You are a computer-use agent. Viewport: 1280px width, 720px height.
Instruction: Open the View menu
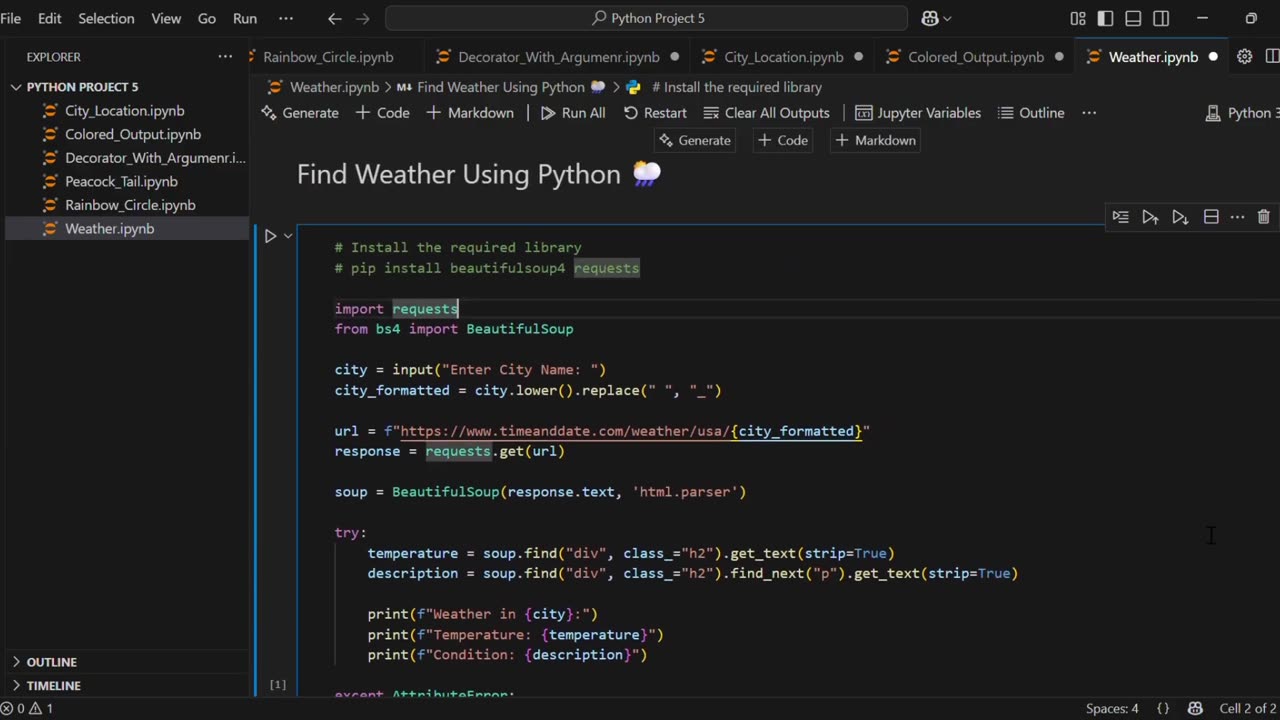(x=166, y=18)
